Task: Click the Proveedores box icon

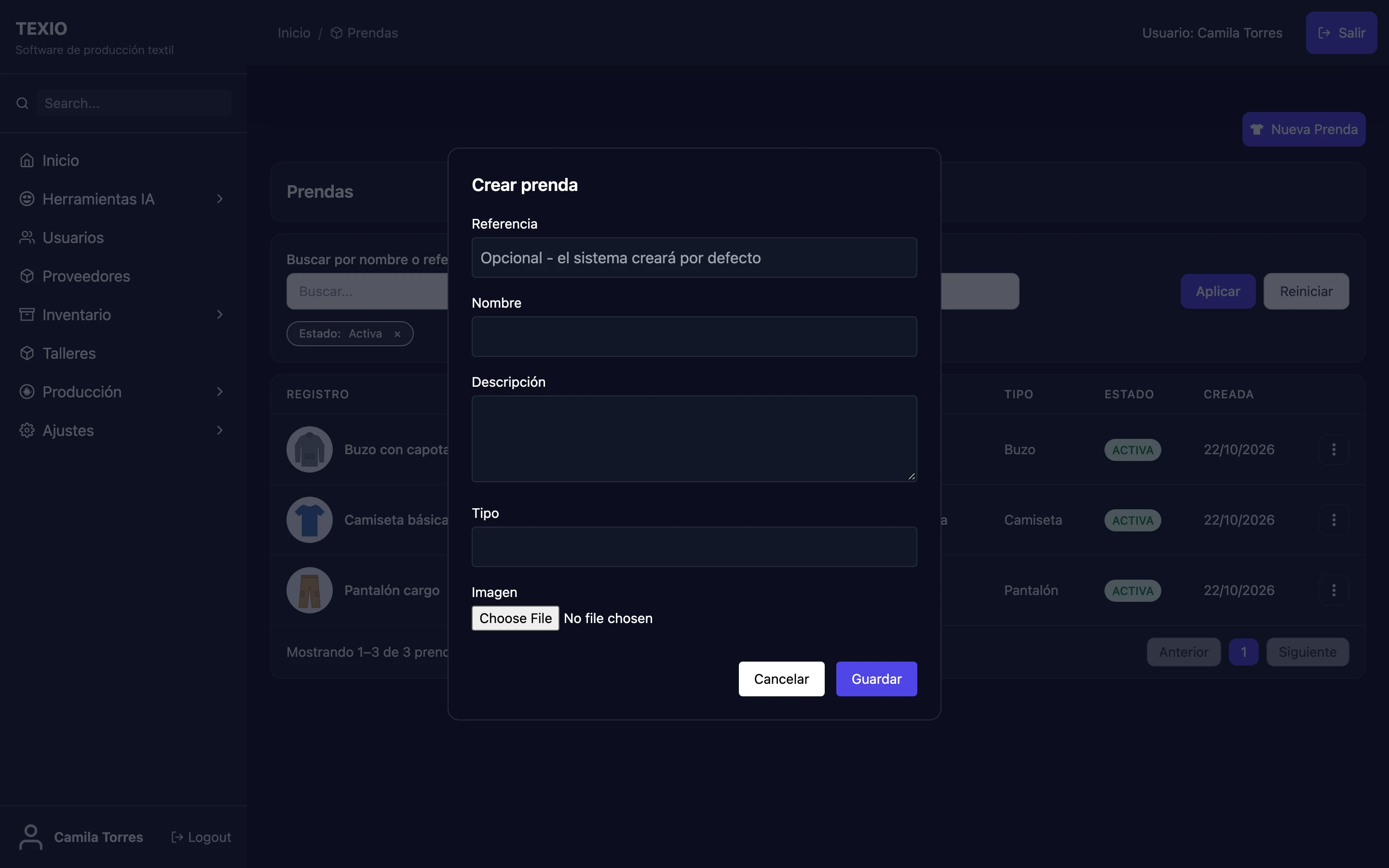Action: point(27,275)
